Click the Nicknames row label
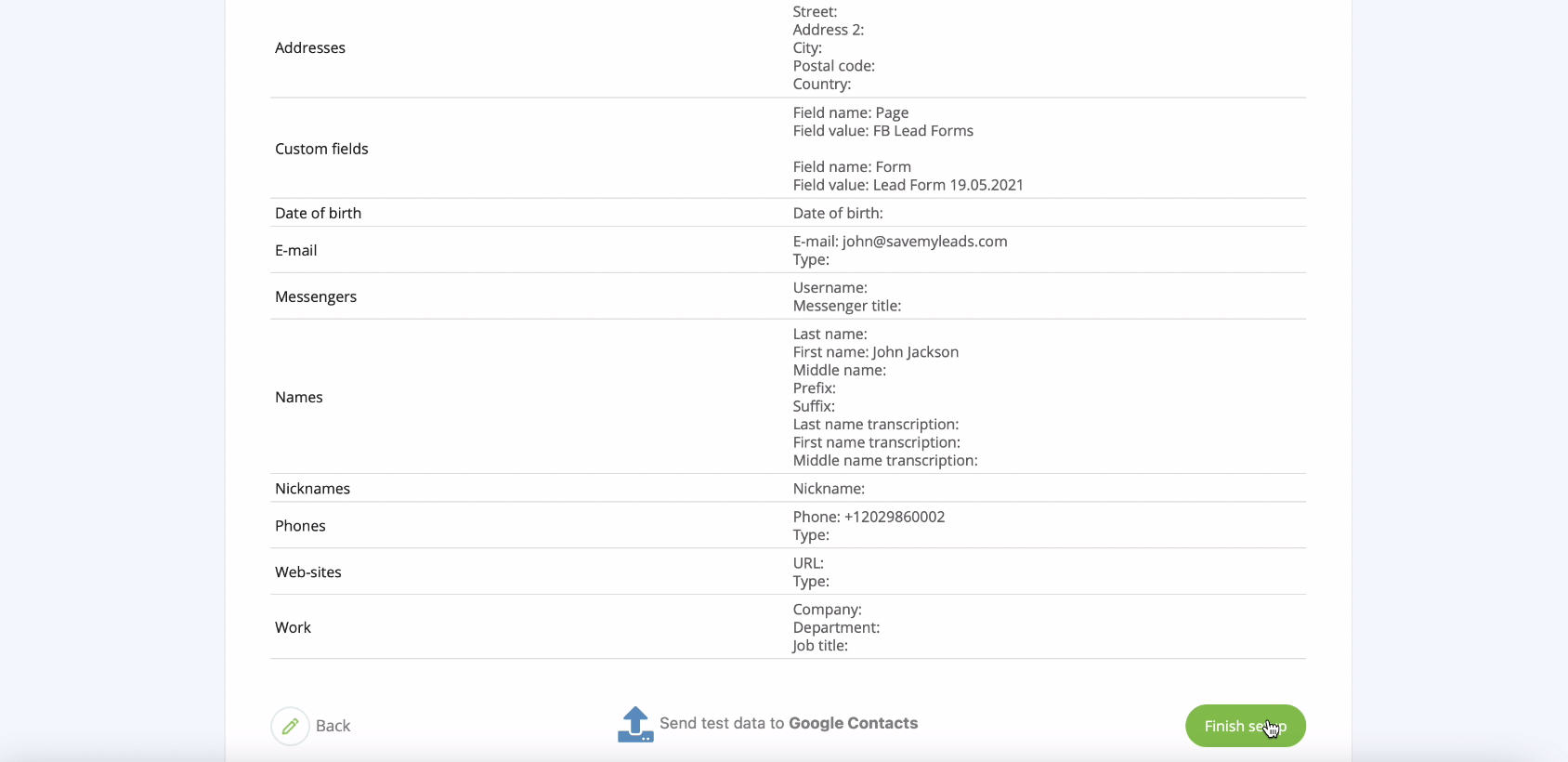Screen dimensions: 1568x762 click(312, 489)
